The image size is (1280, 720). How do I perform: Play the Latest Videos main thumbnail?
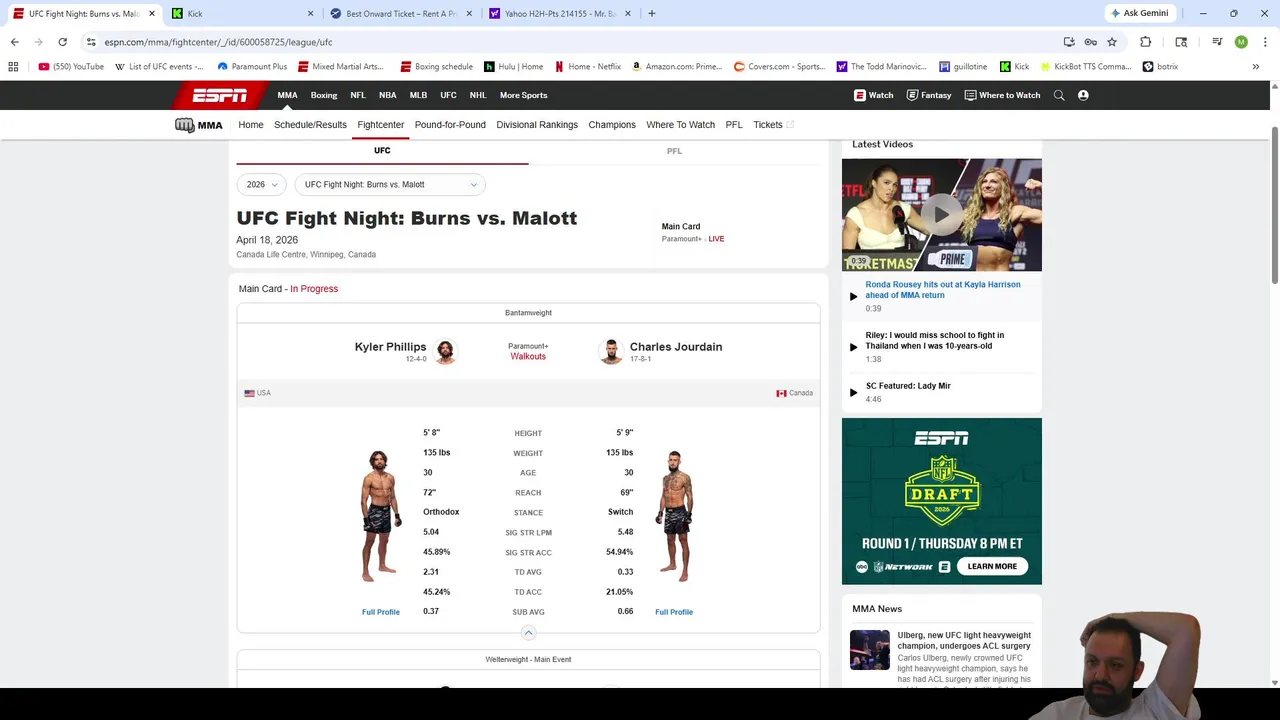click(941, 214)
